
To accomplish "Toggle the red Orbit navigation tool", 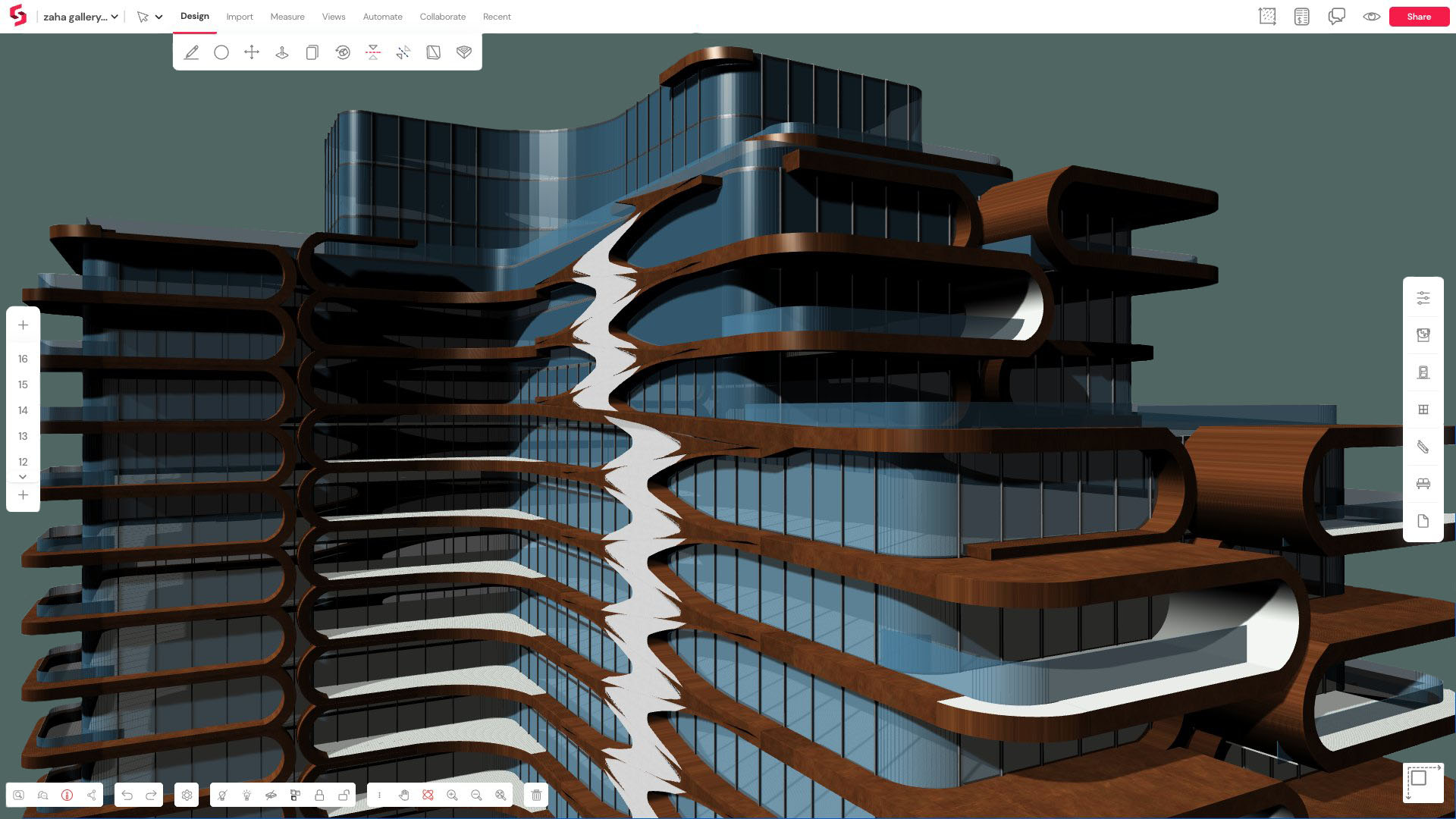I will click(x=428, y=795).
